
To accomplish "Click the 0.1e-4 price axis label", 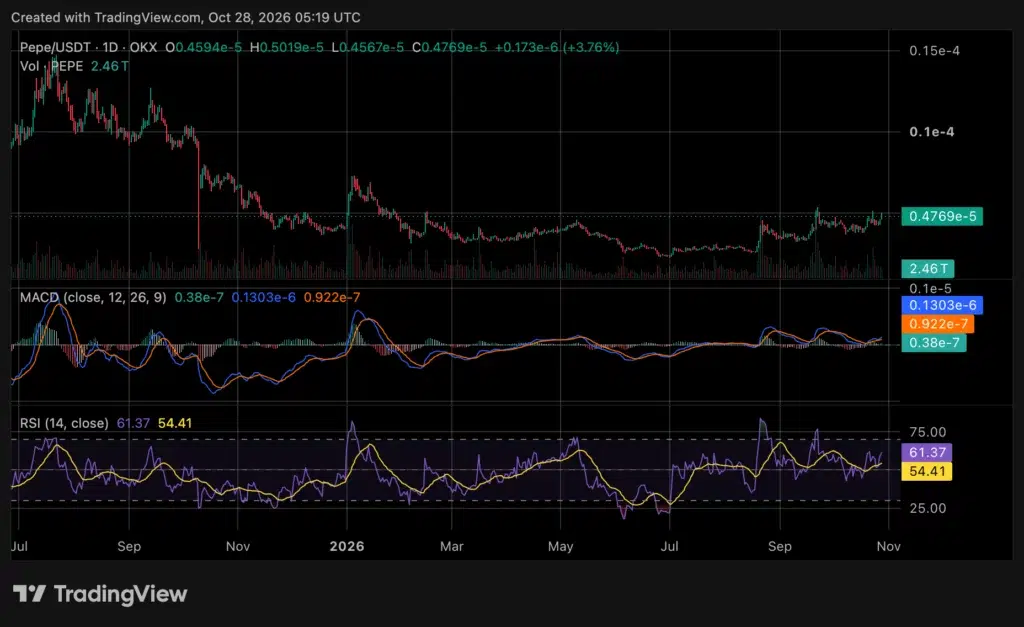I will tap(932, 132).
